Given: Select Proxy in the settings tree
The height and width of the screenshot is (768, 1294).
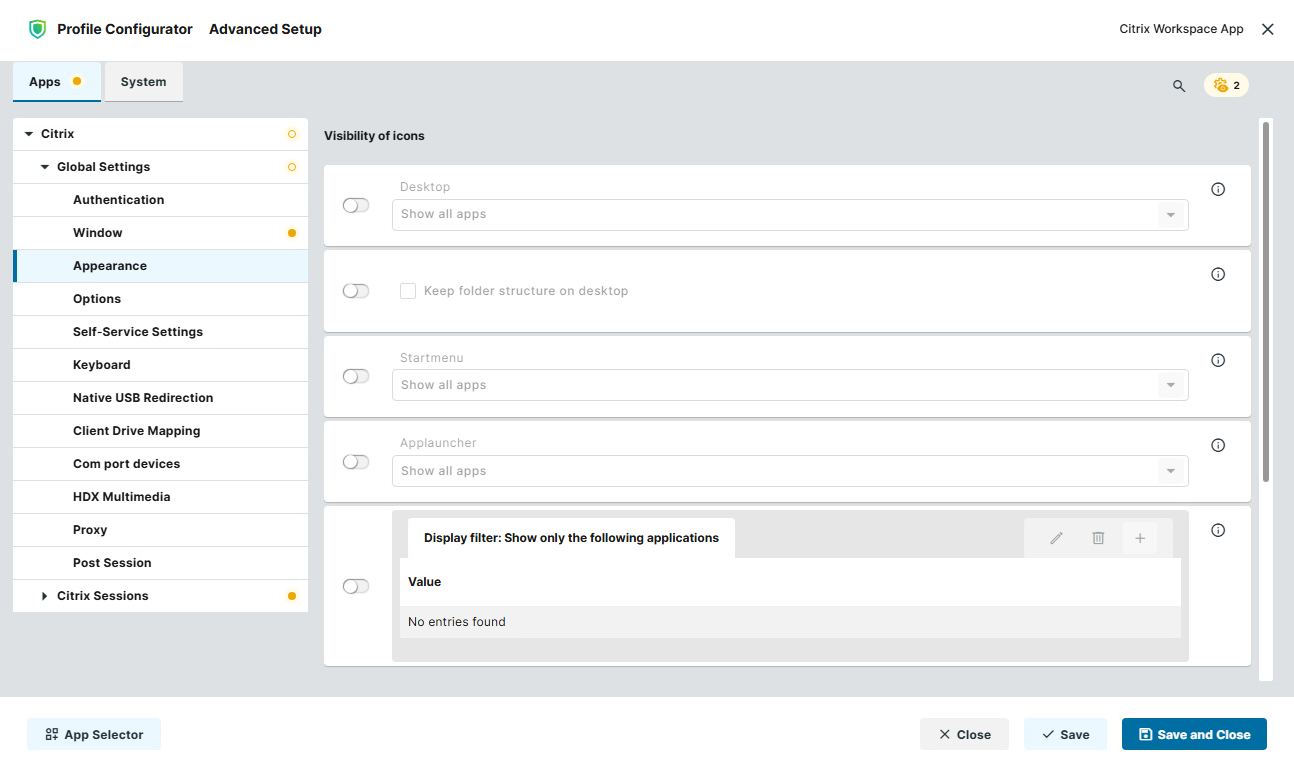Looking at the screenshot, I should (x=160, y=530).
